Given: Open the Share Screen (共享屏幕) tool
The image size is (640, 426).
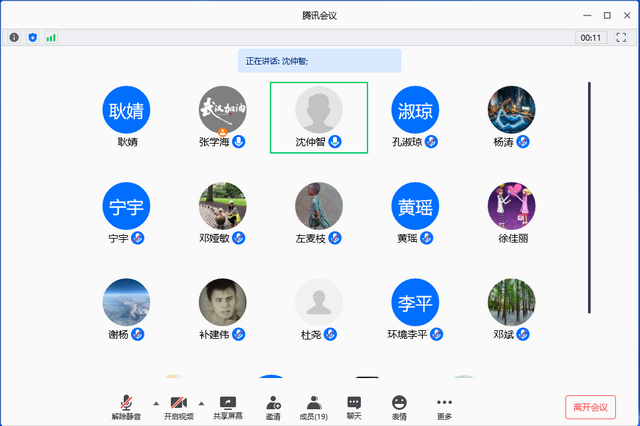Looking at the screenshot, I should pyautogui.click(x=228, y=406).
